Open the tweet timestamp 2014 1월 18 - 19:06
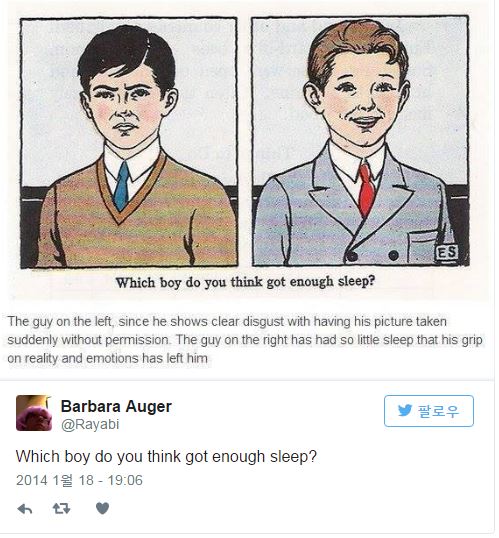 pos(79,480)
